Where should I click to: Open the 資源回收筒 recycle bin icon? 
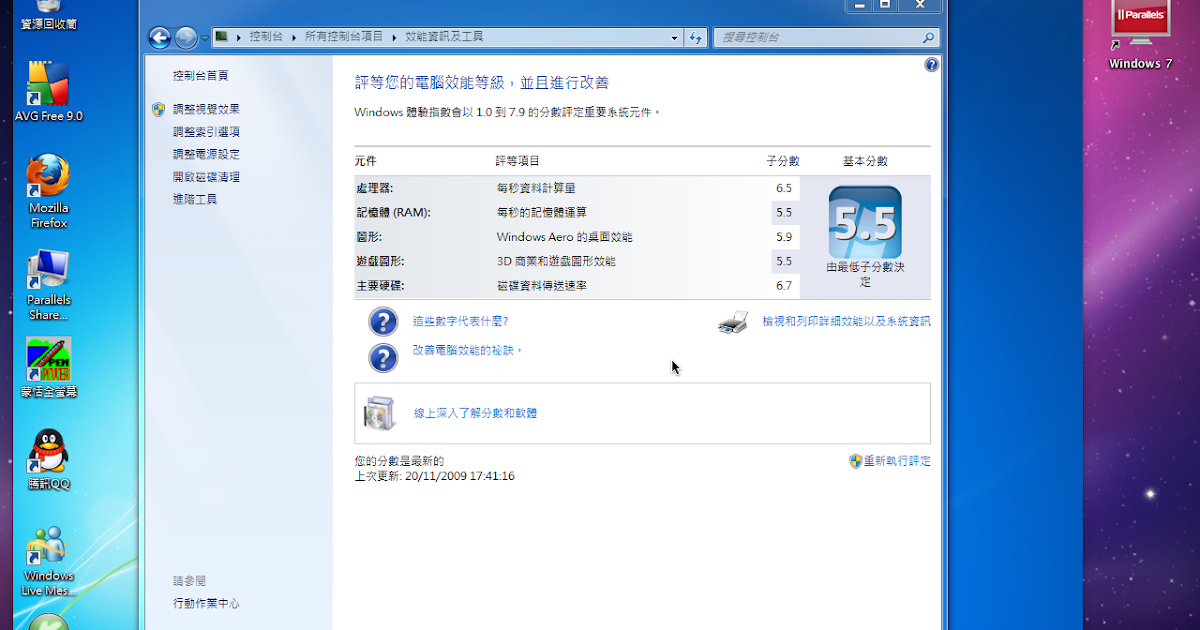point(48,15)
